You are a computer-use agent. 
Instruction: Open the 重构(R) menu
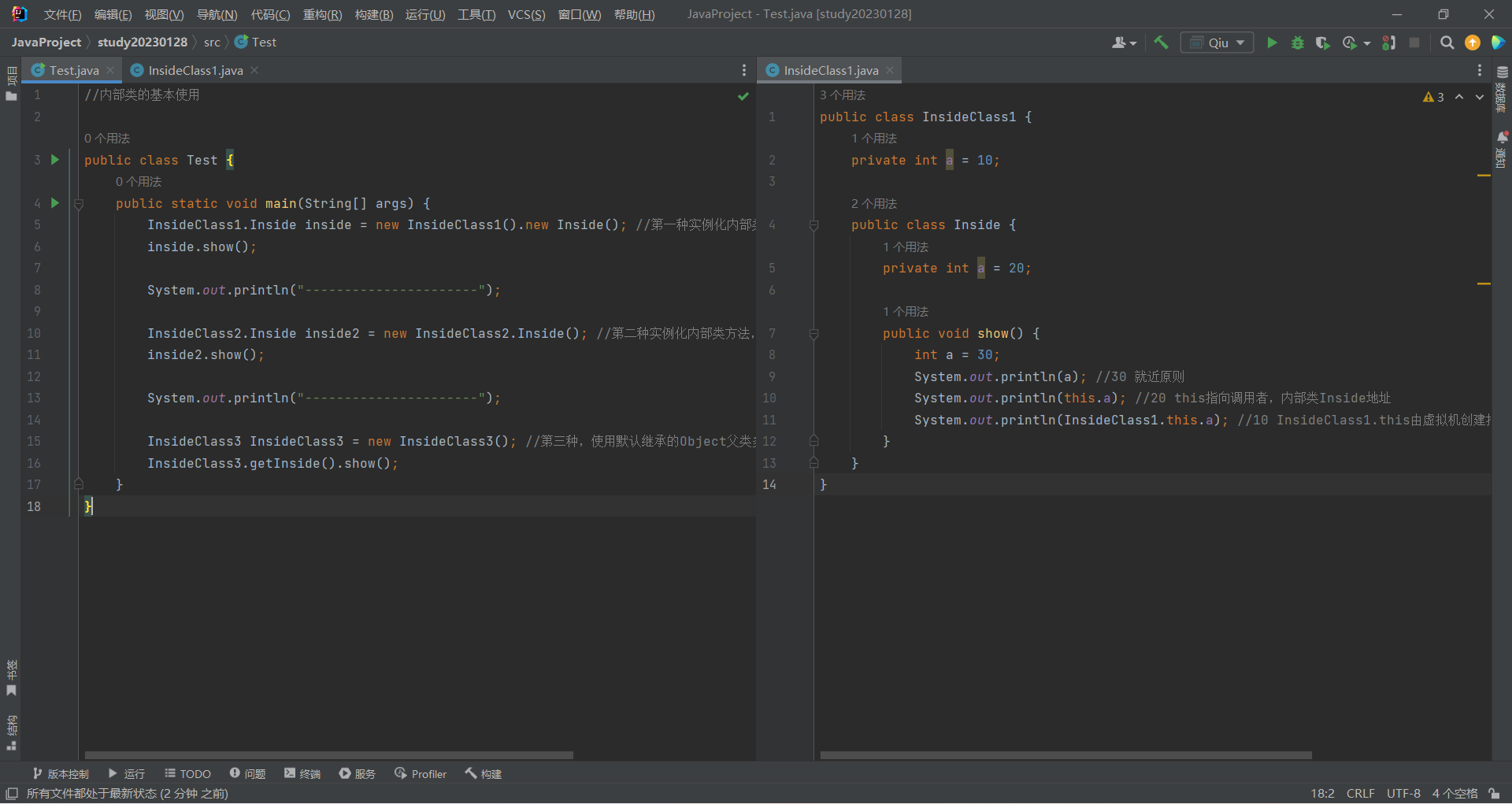pyautogui.click(x=322, y=14)
